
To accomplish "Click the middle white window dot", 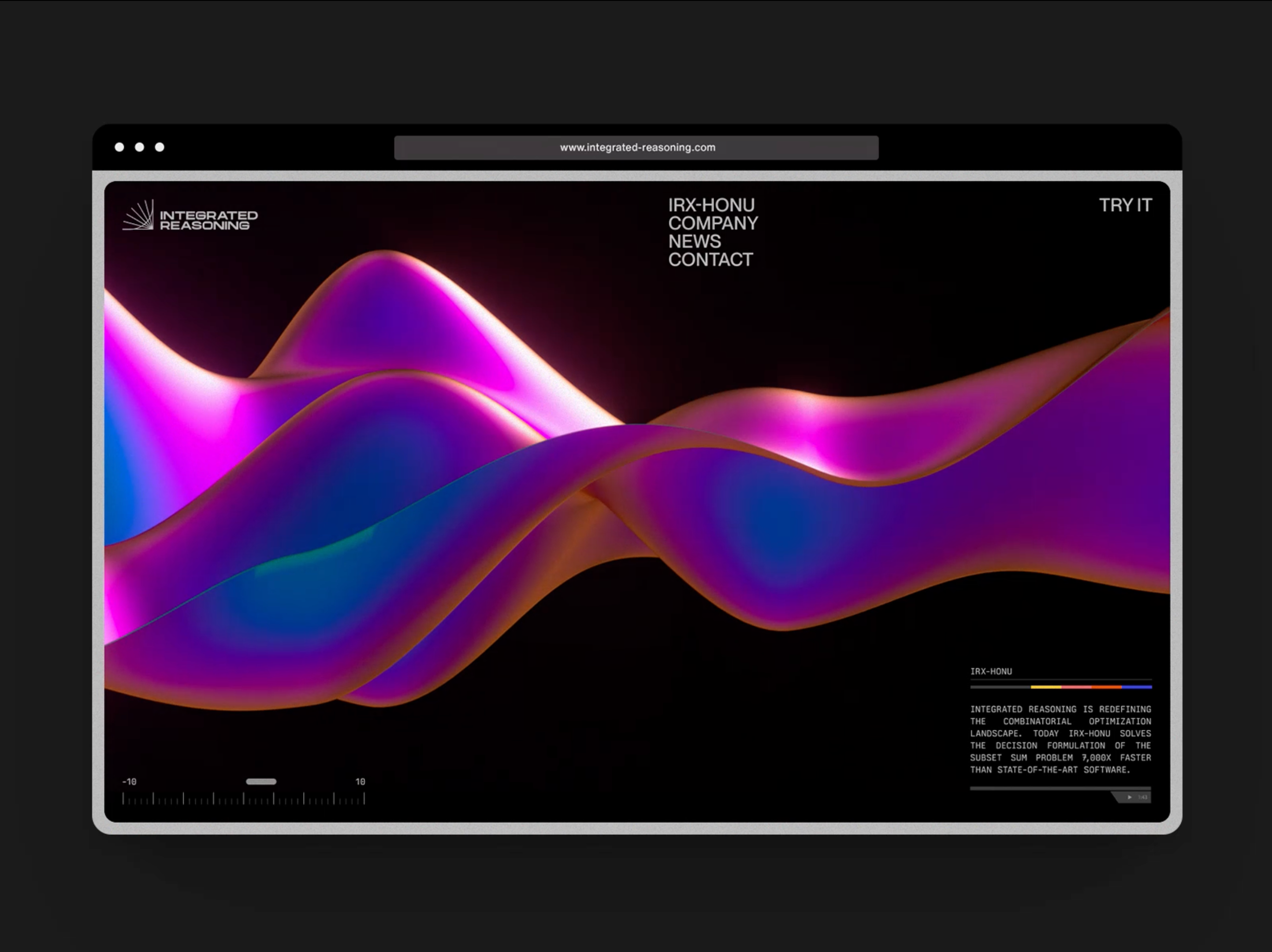I will 140,147.
